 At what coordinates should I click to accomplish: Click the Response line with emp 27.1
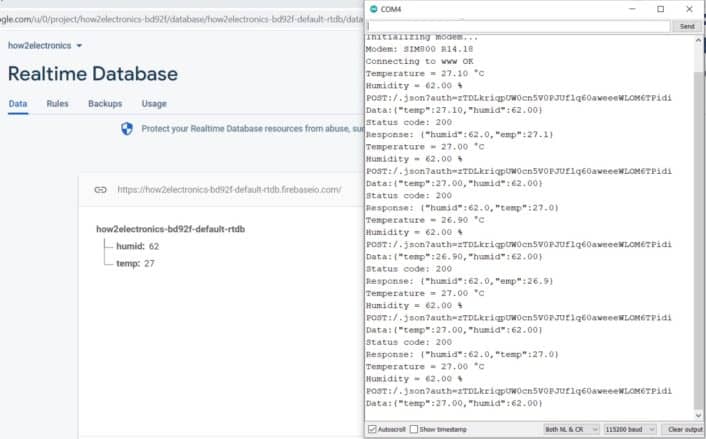(459, 135)
